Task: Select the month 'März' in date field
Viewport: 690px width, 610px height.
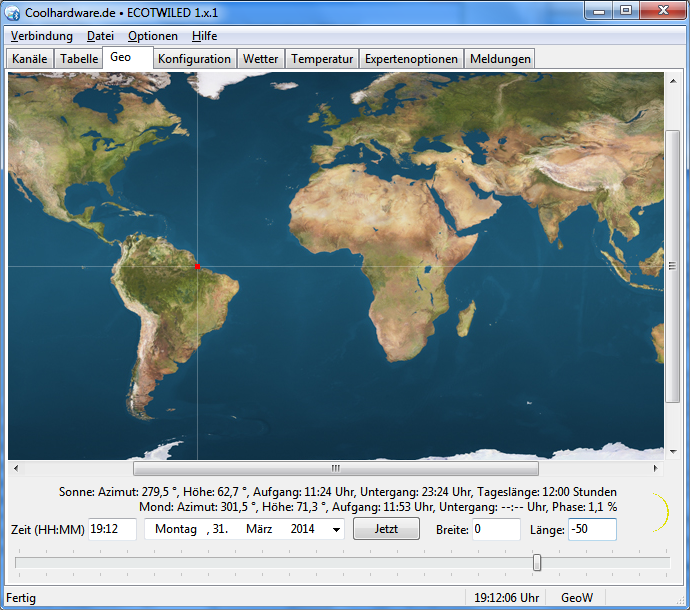Action: pyautogui.click(x=259, y=529)
